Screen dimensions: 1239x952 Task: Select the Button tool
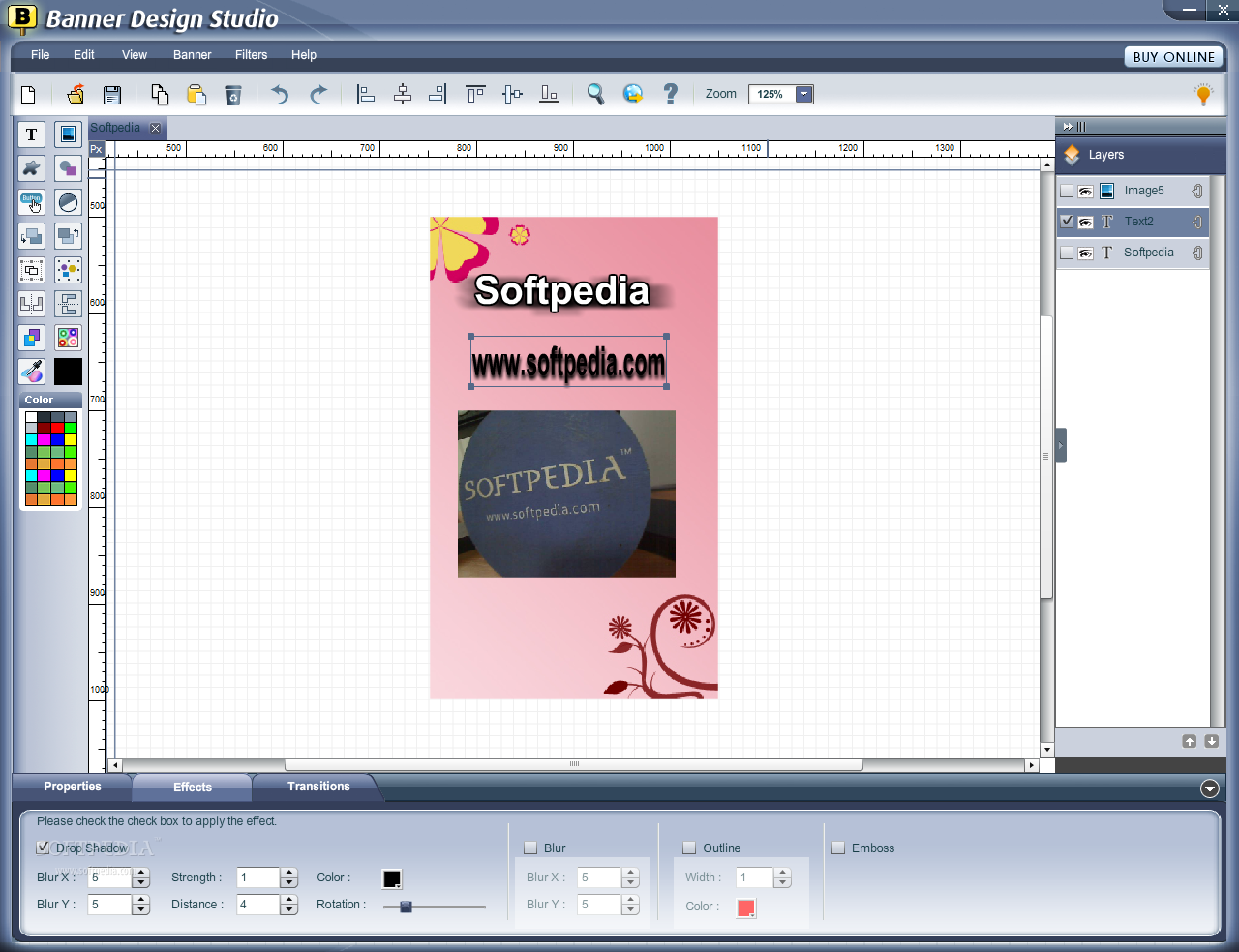click(x=31, y=202)
